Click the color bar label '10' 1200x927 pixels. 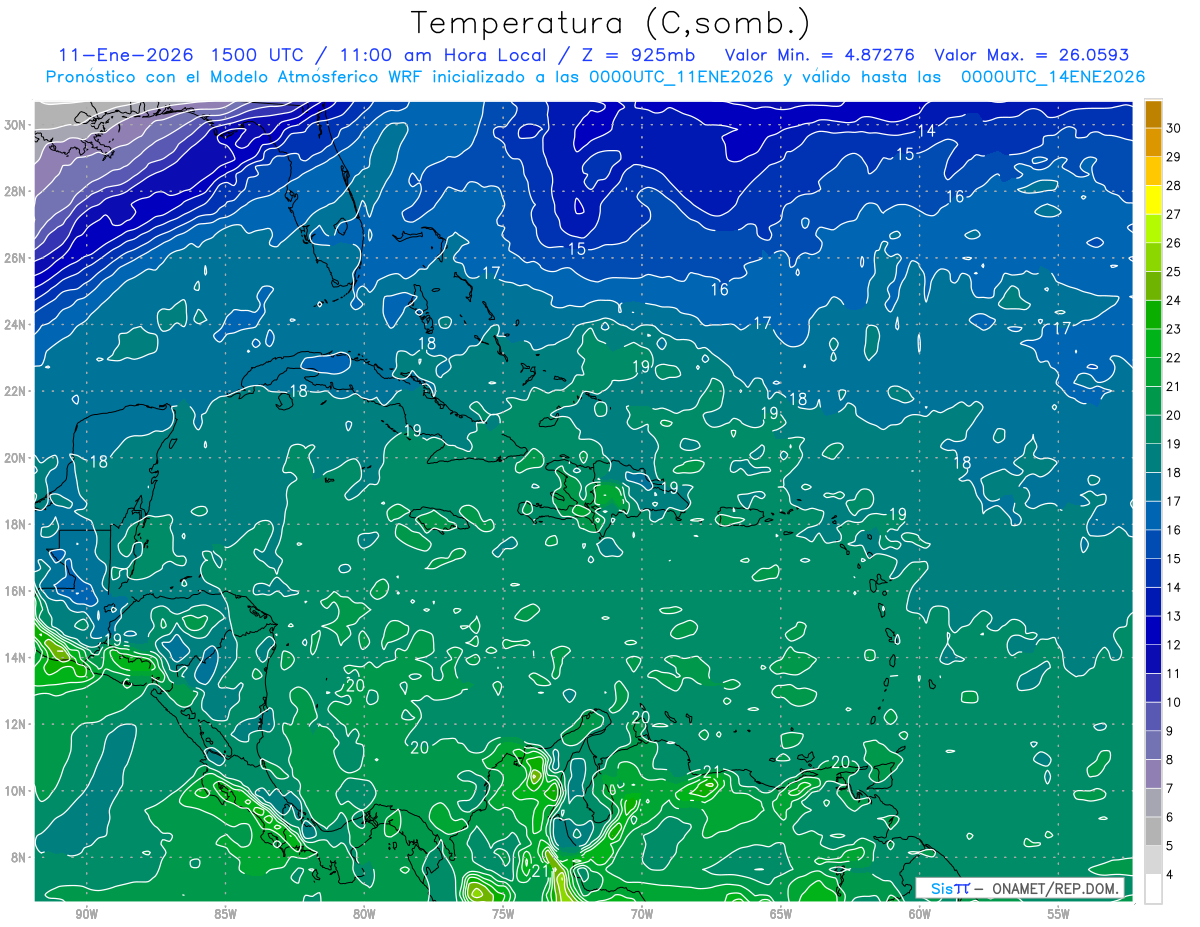pos(1174,703)
